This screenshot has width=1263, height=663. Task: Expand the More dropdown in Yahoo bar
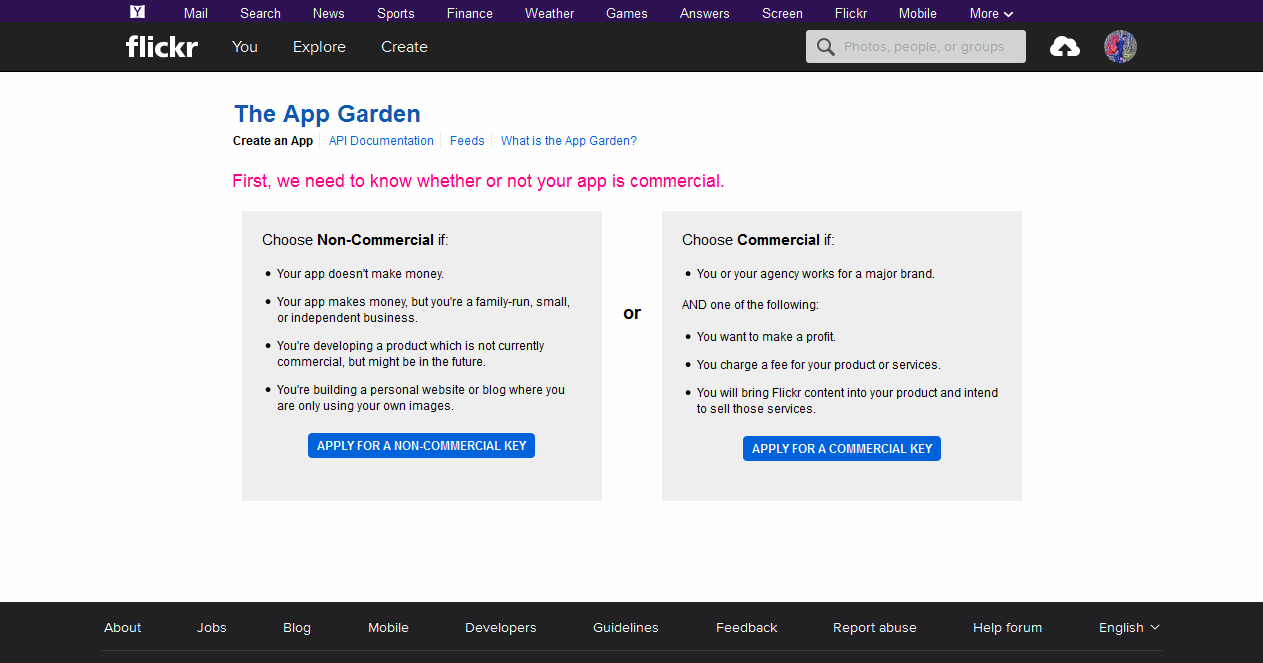pyautogui.click(x=991, y=13)
